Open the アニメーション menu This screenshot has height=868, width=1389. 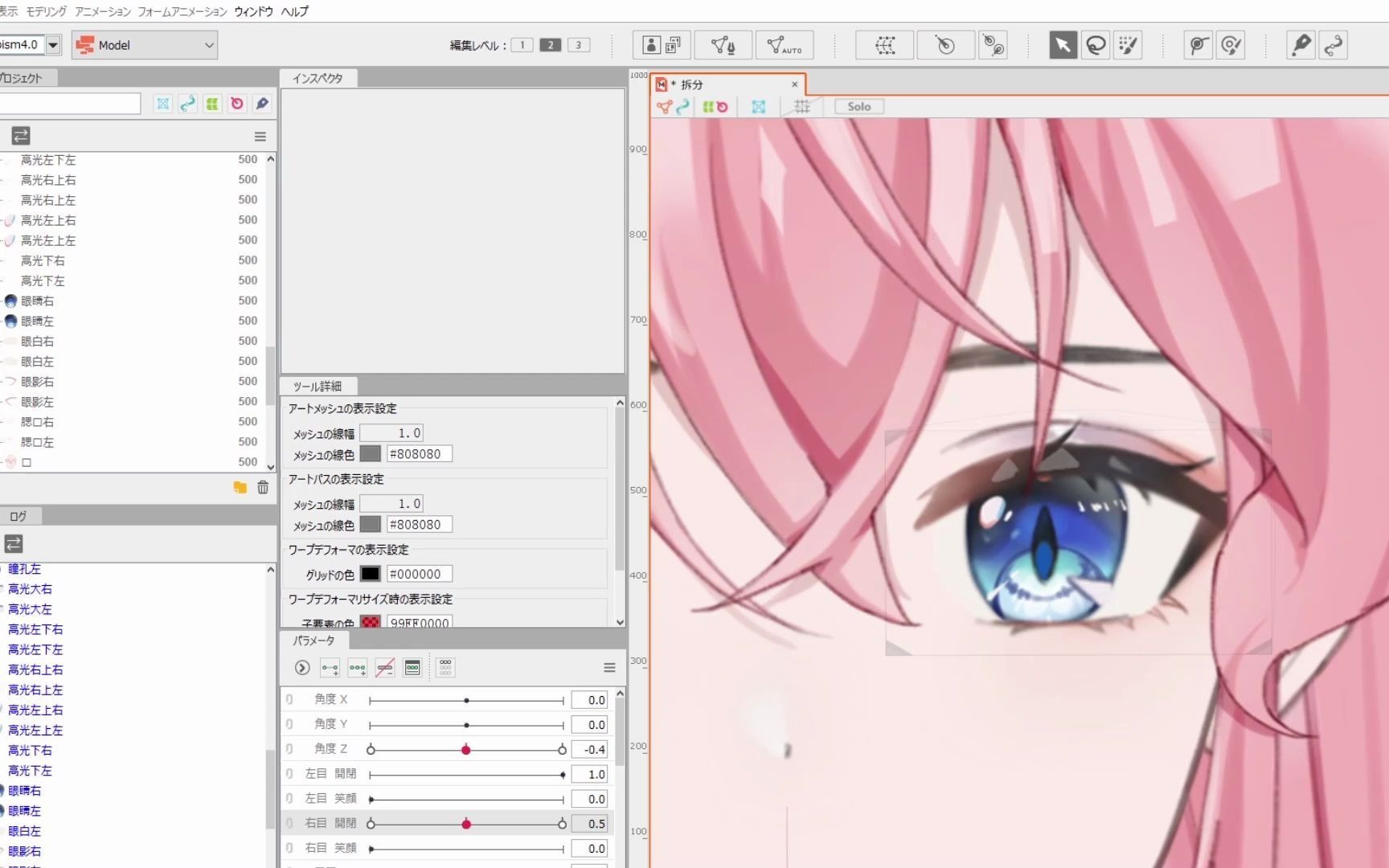[102, 11]
